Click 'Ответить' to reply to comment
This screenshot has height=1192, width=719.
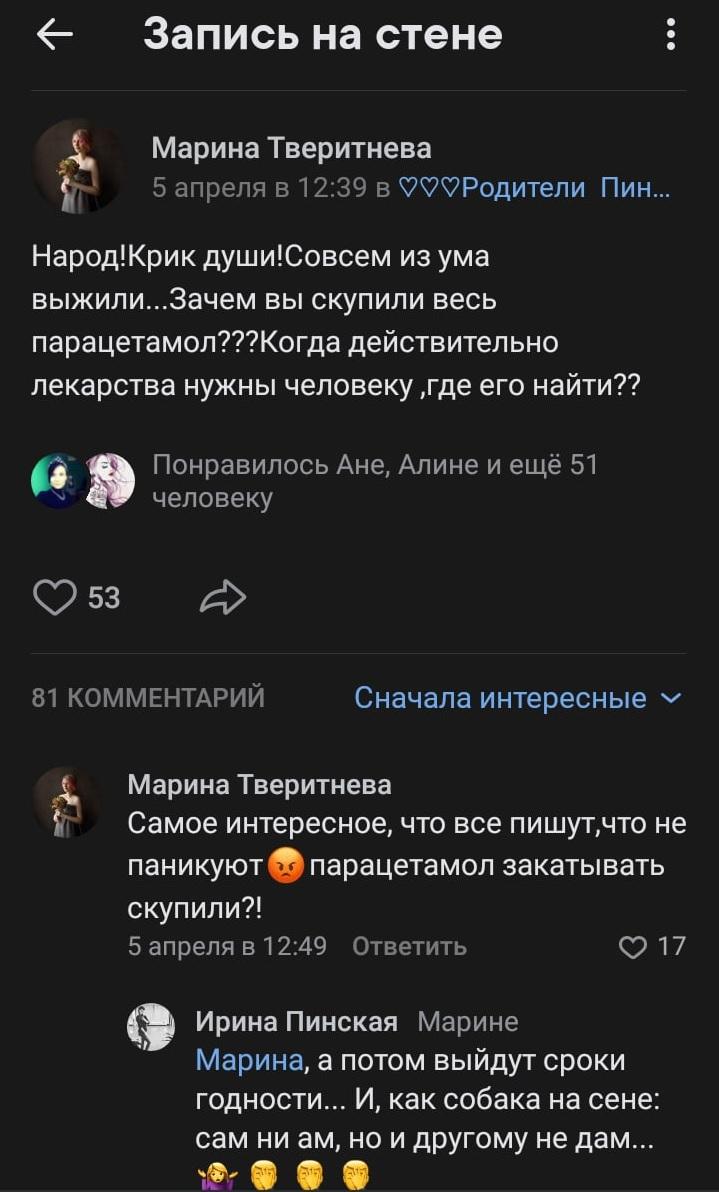pyautogui.click(x=409, y=946)
